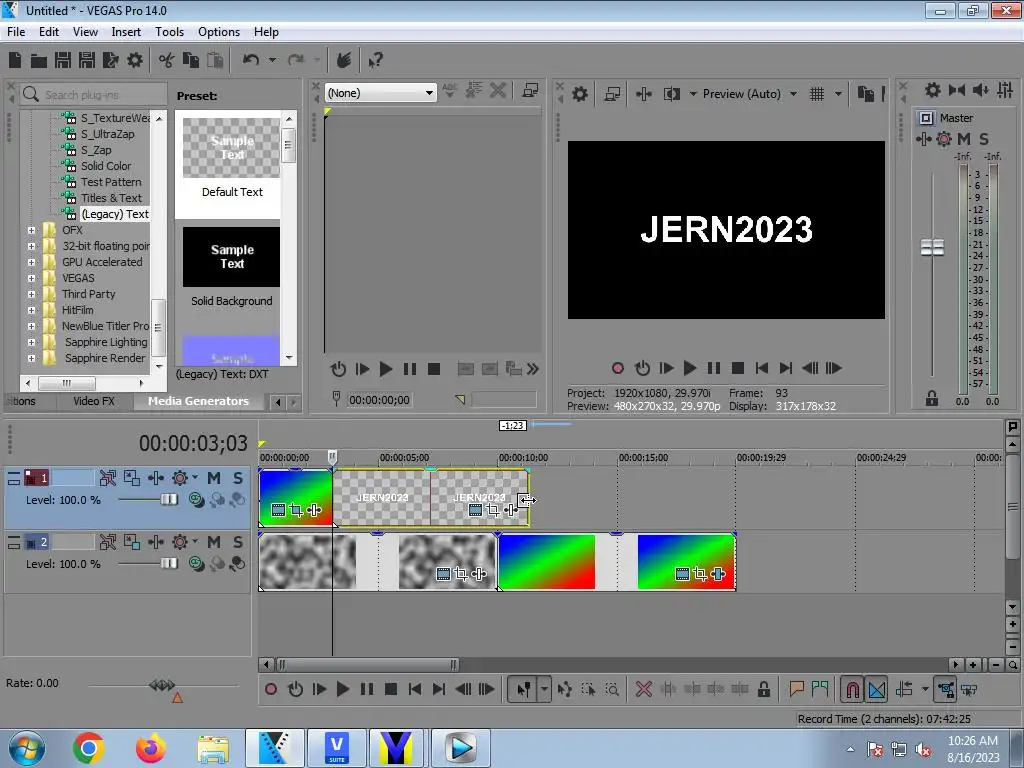Switch to the Media Generators tab
Screen dimensions: 1024x768
(199, 401)
